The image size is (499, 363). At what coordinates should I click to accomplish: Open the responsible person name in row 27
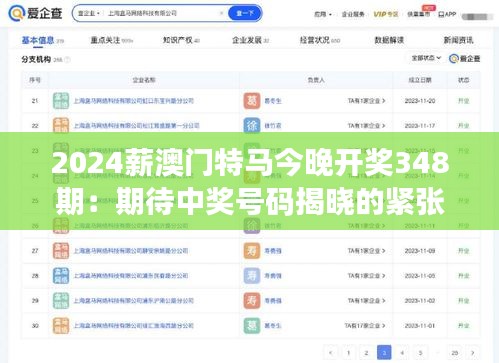273,251
